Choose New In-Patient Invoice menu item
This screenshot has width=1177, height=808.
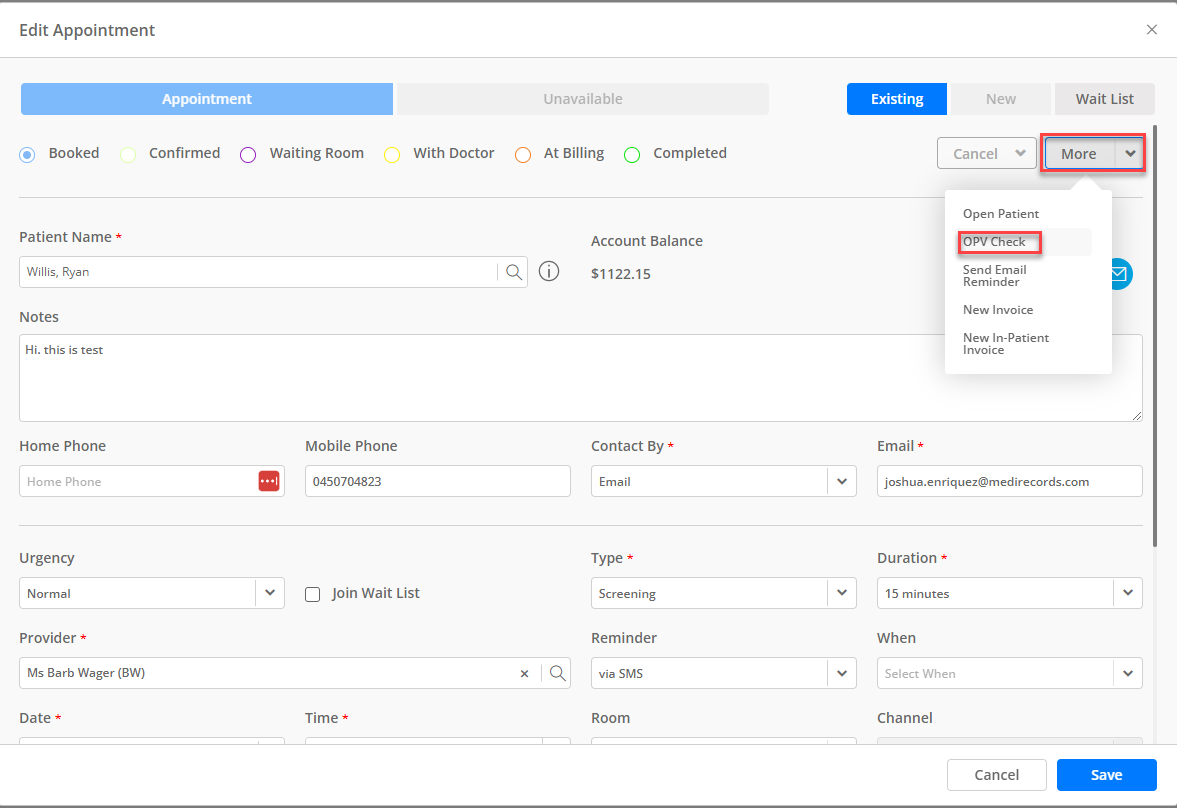1006,344
